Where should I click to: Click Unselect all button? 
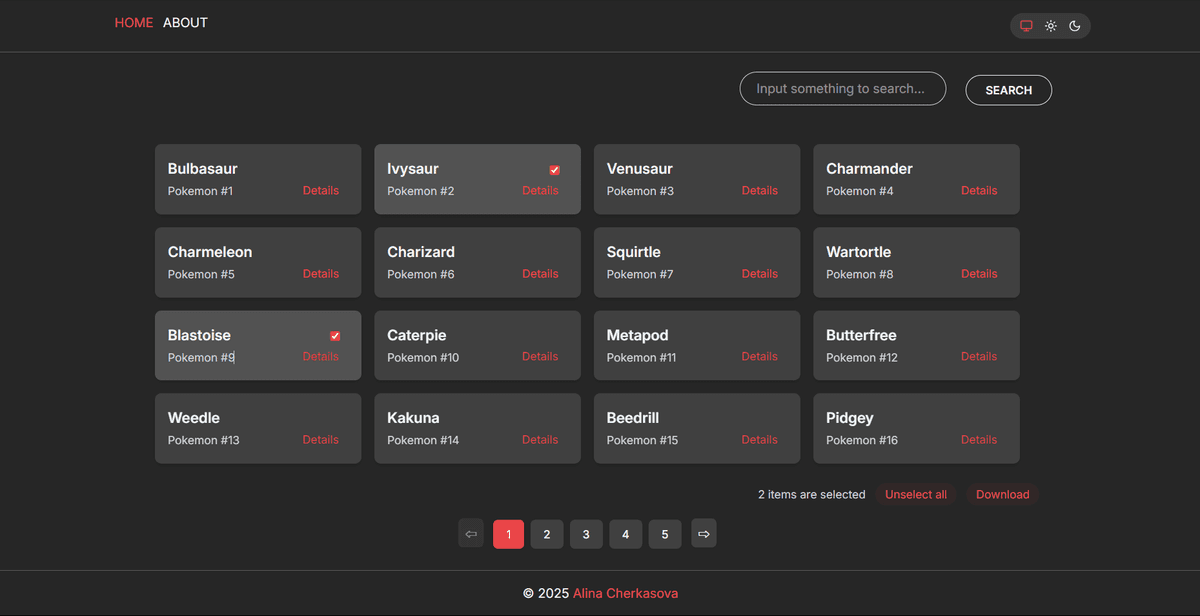915,495
